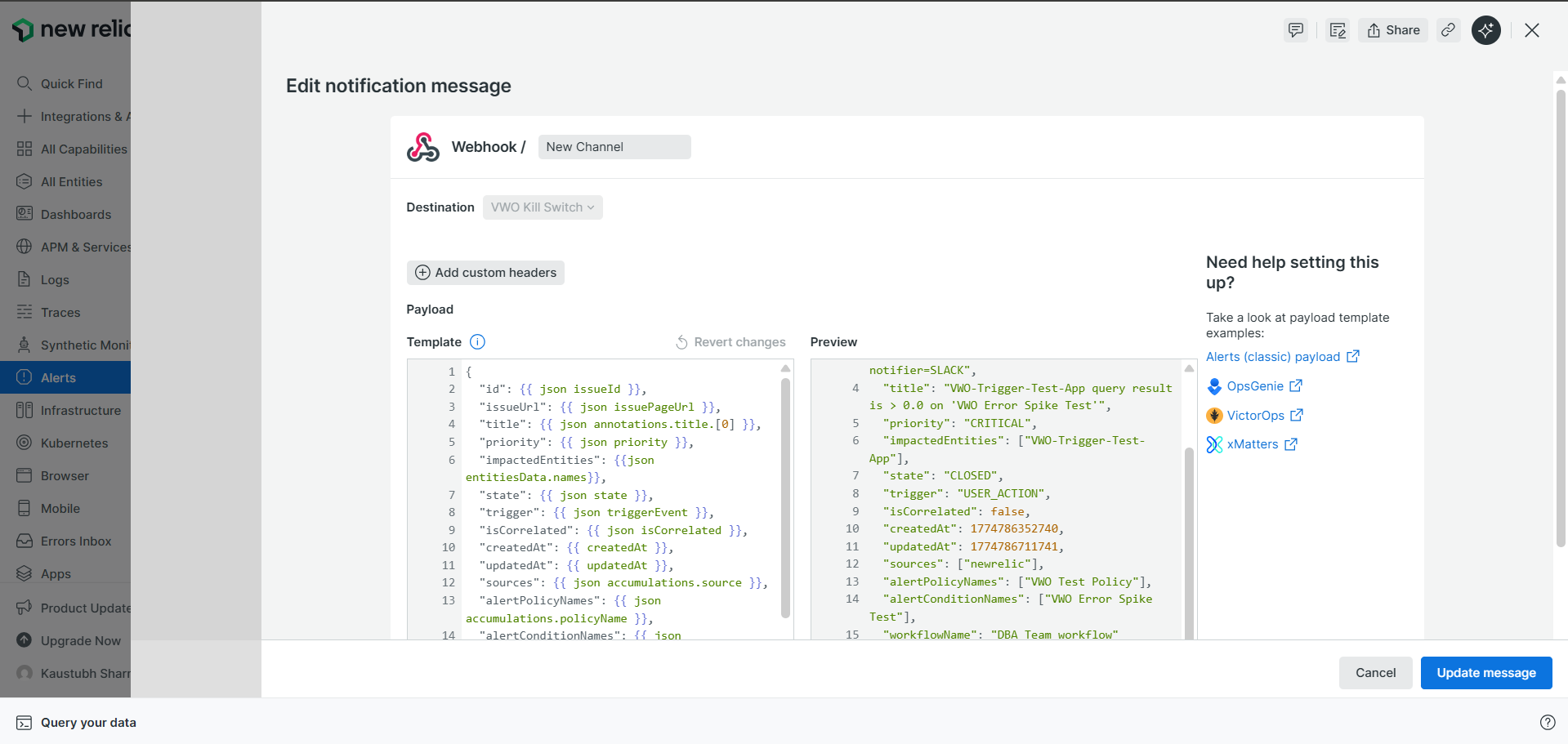This screenshot has height=744, width=1568.
Task: Click the template line with "isCorrelated"
Action: 614,531
